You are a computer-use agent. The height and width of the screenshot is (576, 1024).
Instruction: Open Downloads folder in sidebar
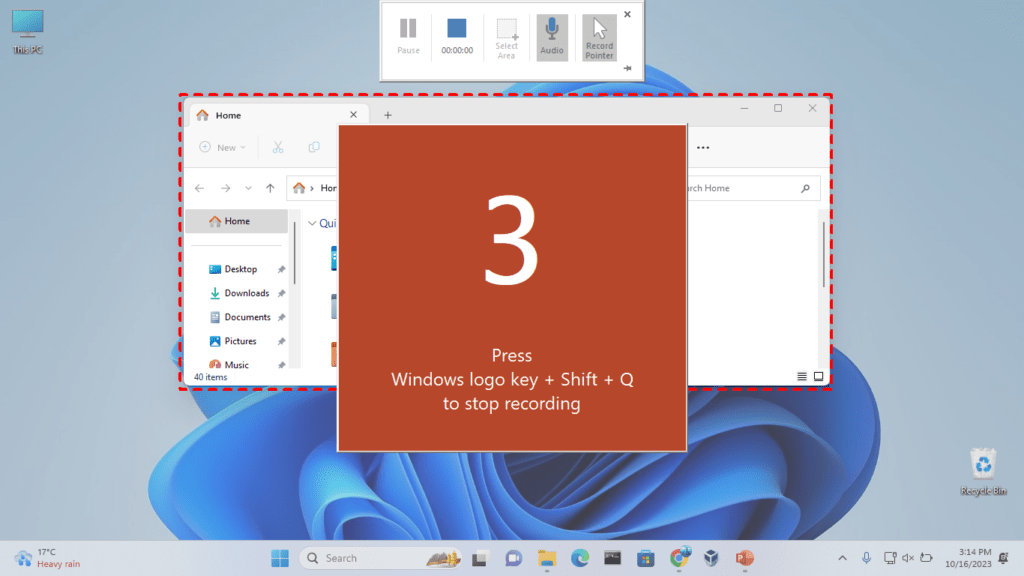tap(246, 293)
